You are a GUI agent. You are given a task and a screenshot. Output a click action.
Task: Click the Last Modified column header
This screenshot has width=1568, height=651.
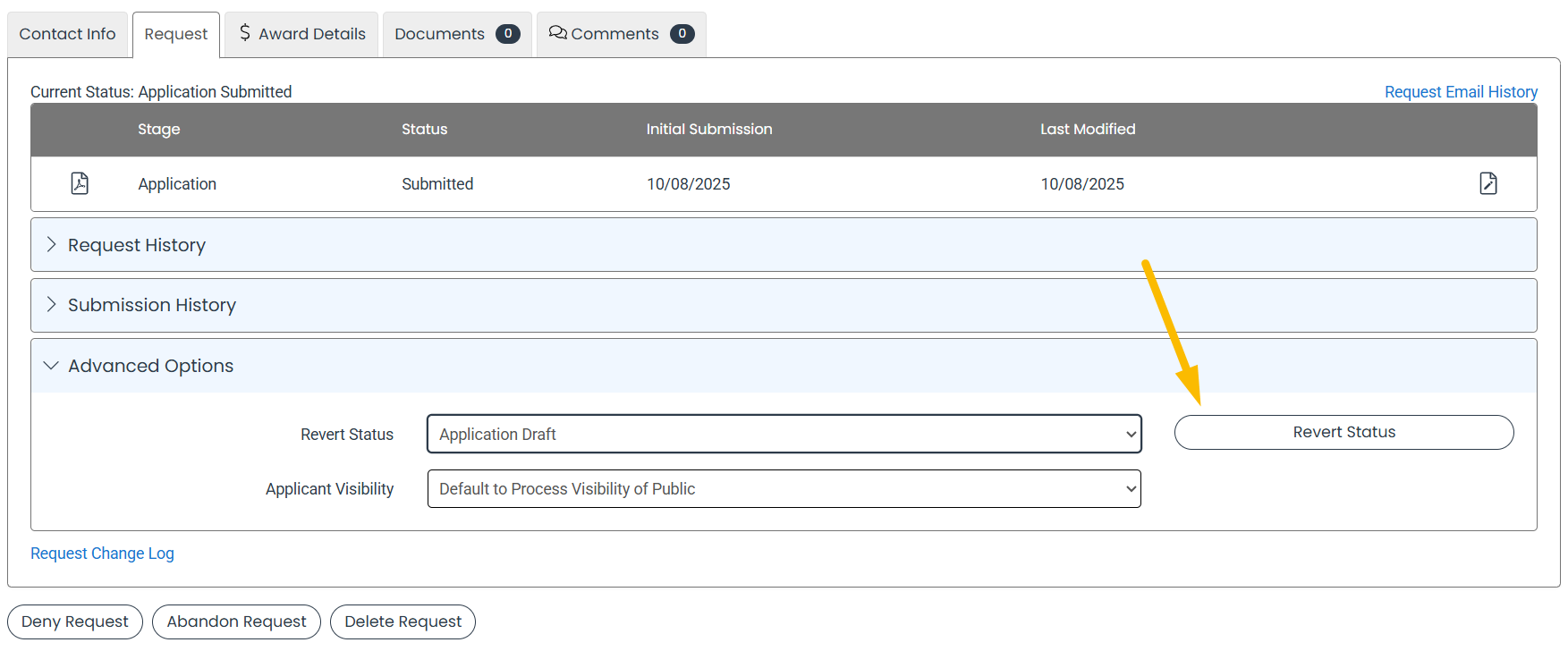(1088, 129)
